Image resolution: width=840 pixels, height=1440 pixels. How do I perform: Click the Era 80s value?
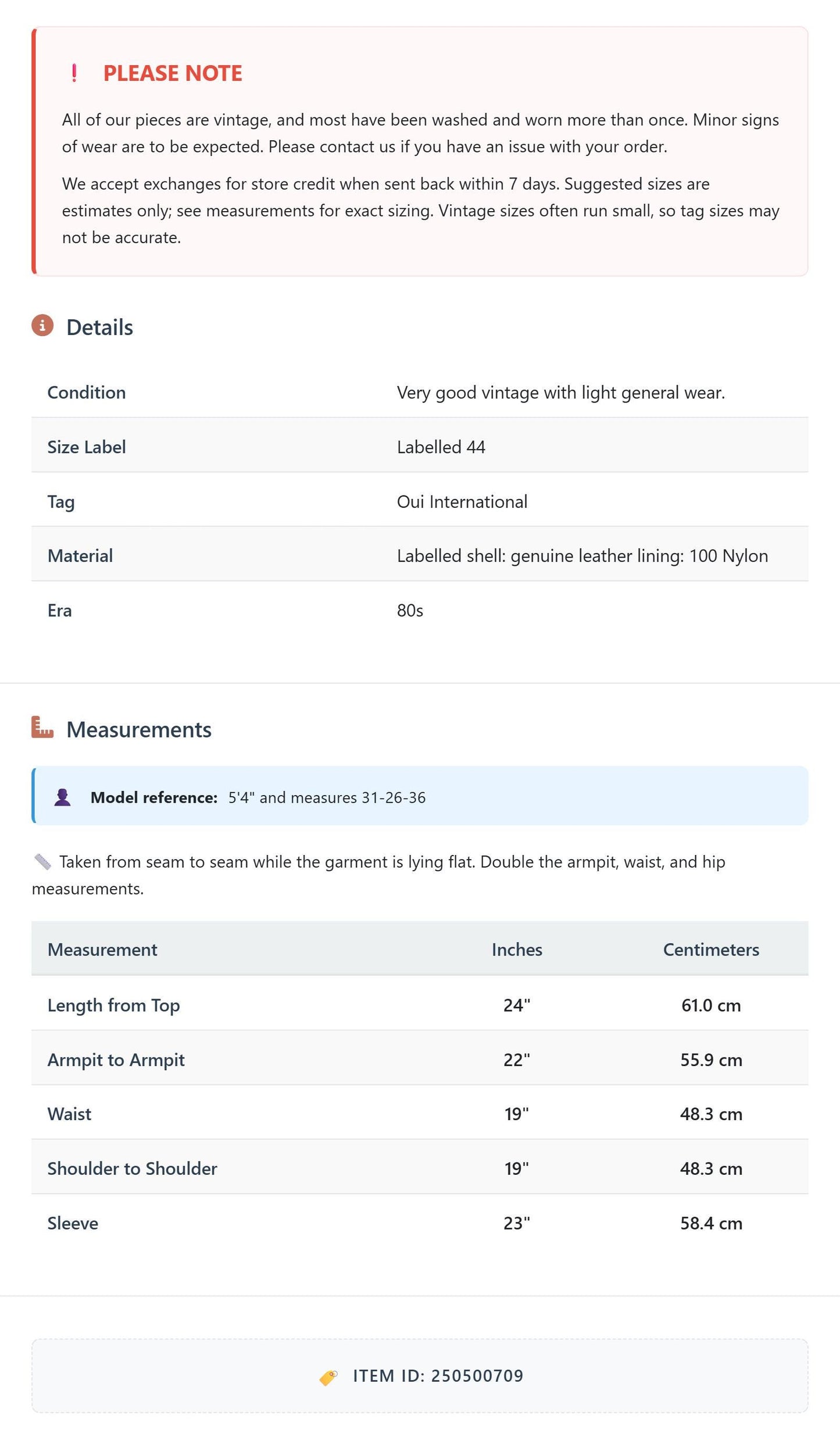(x=410, y=611)
